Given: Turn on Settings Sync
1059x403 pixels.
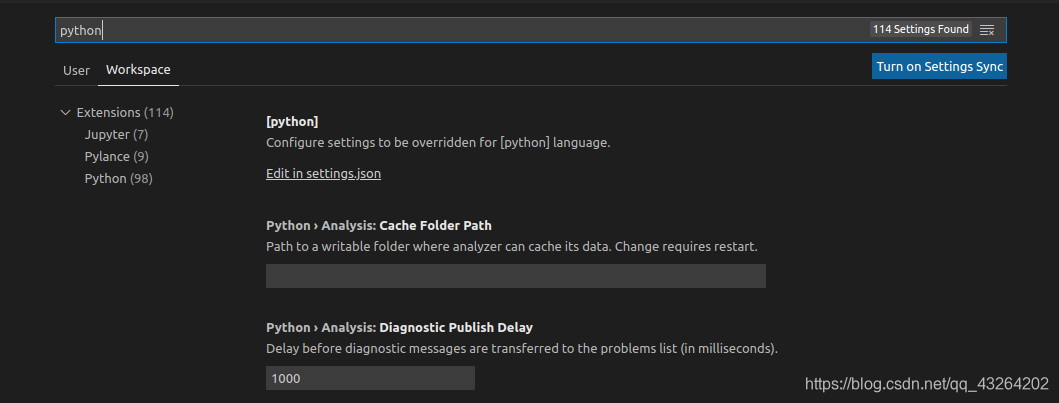Looking at the screenshot, I should (x=939, y=67).
